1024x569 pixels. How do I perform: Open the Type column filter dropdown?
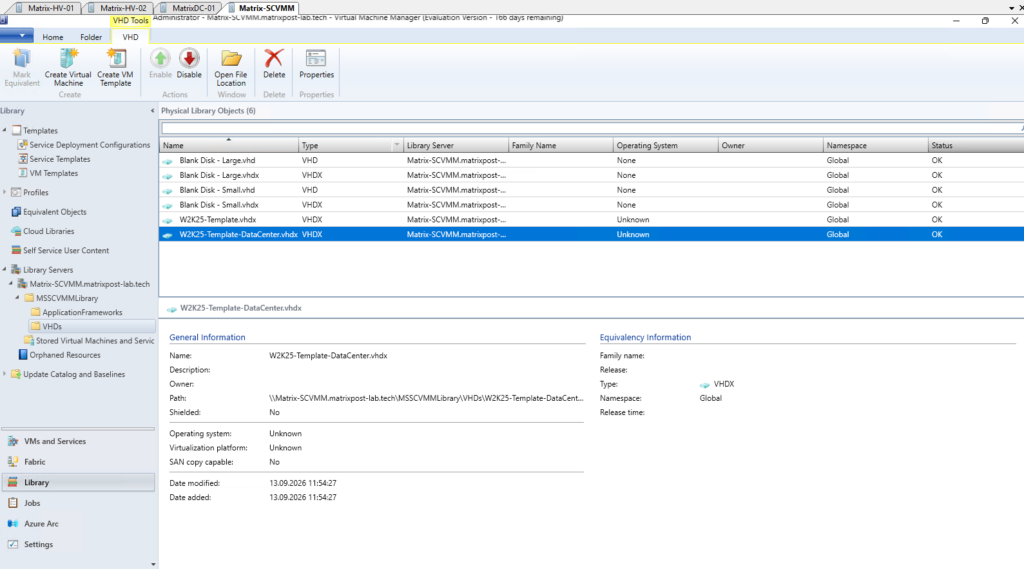pos(396,145)
